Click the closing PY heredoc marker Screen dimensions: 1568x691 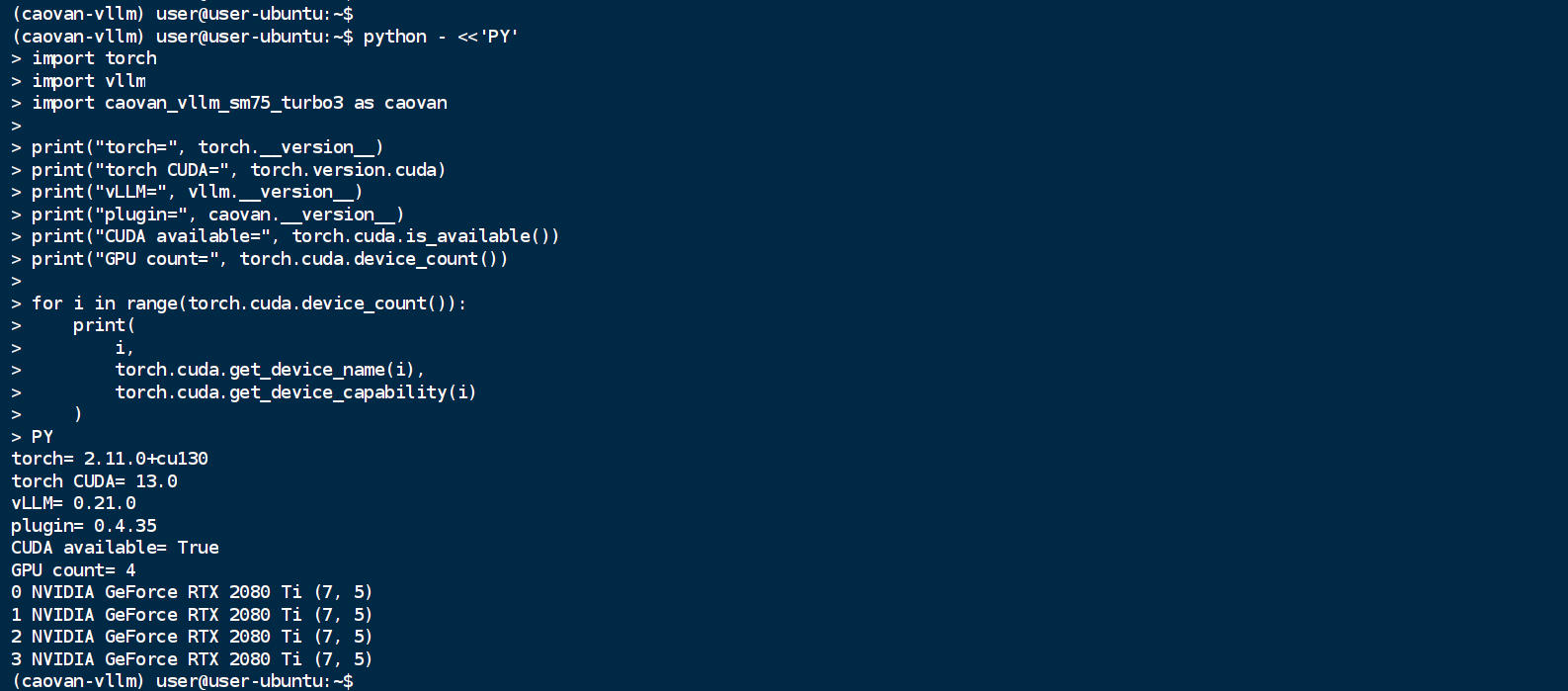pyautogui.click(x=42, y=437)
